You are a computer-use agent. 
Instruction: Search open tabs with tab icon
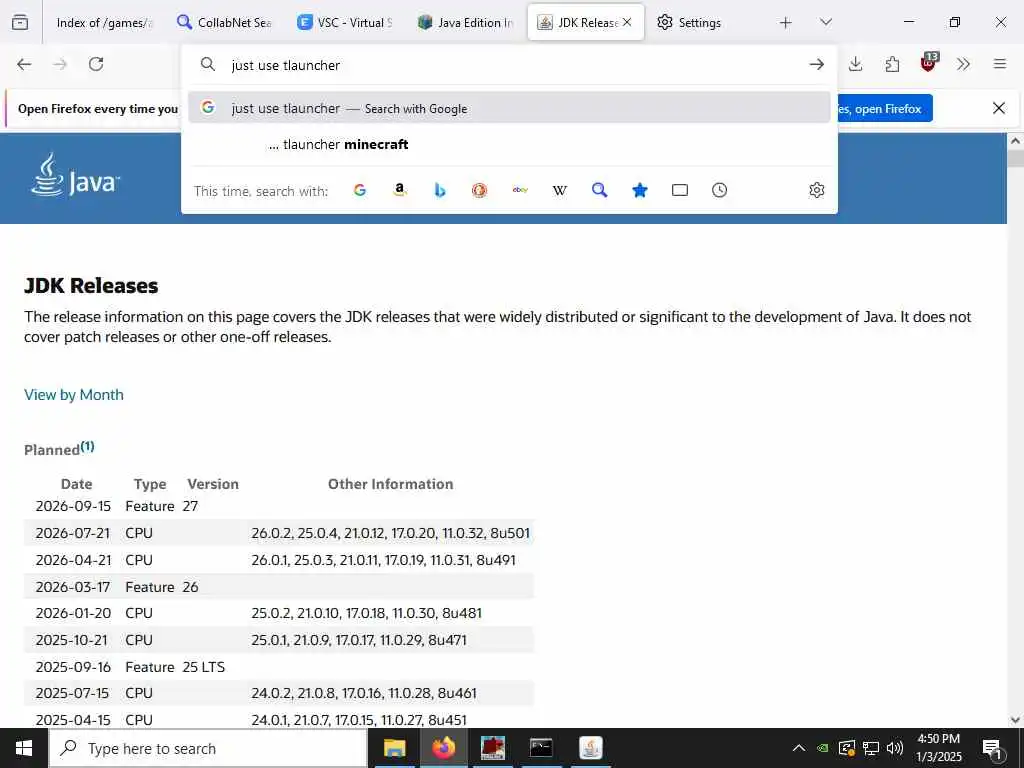680,190
